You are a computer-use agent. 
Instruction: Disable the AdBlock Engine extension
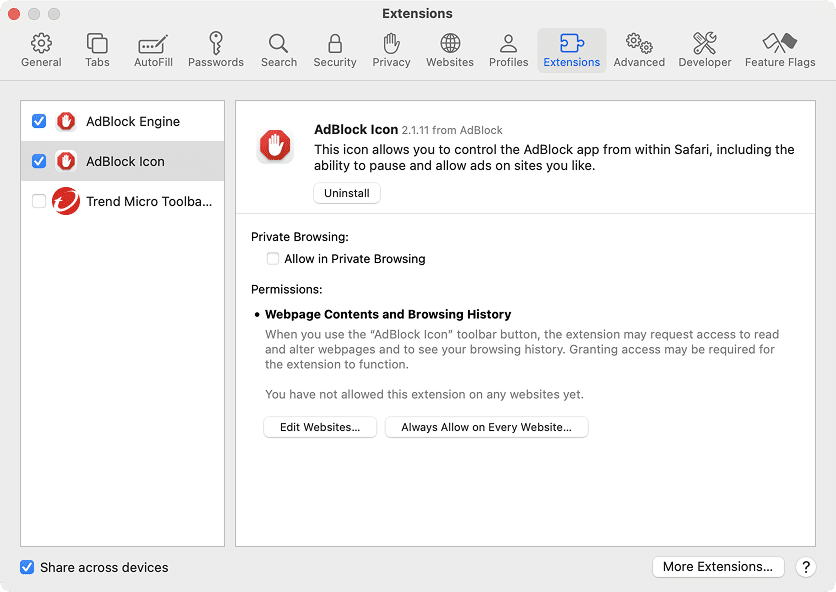point(38,121)
